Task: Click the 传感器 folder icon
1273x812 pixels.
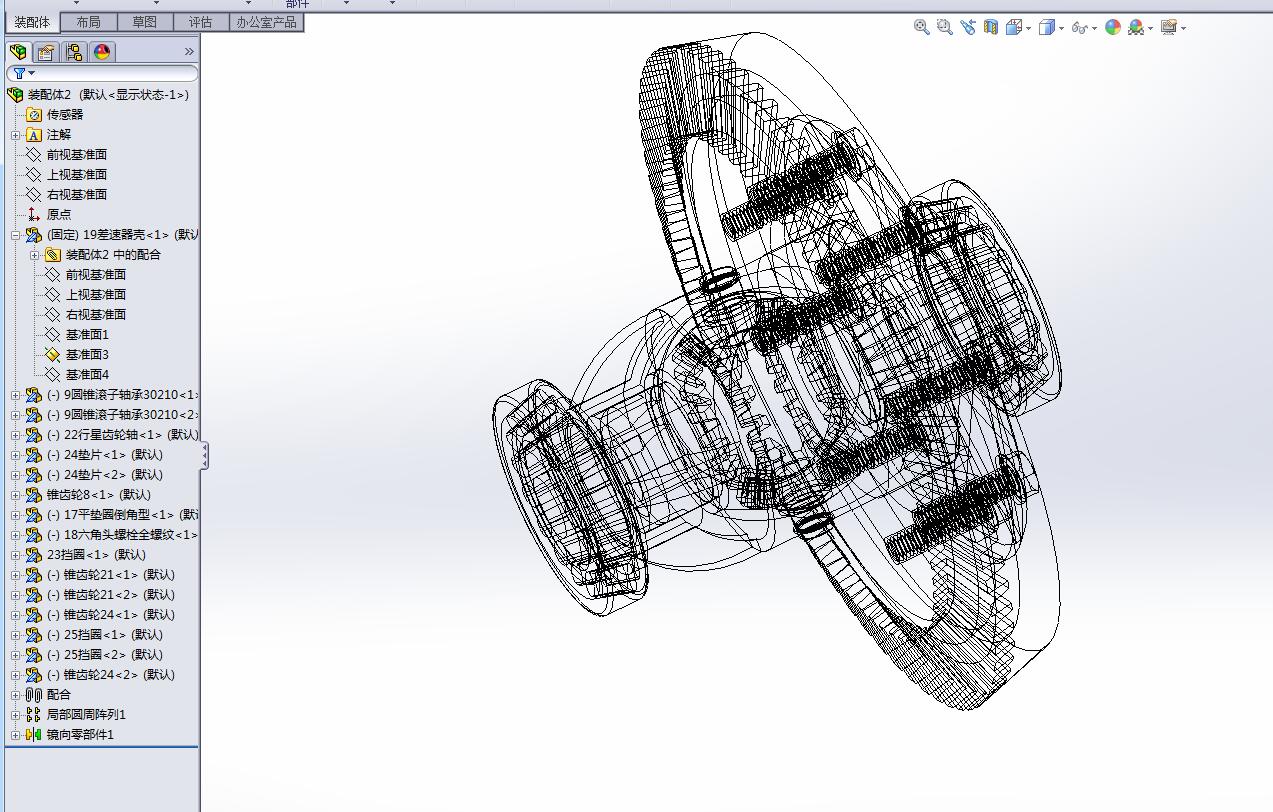Action: click(34, 114)
